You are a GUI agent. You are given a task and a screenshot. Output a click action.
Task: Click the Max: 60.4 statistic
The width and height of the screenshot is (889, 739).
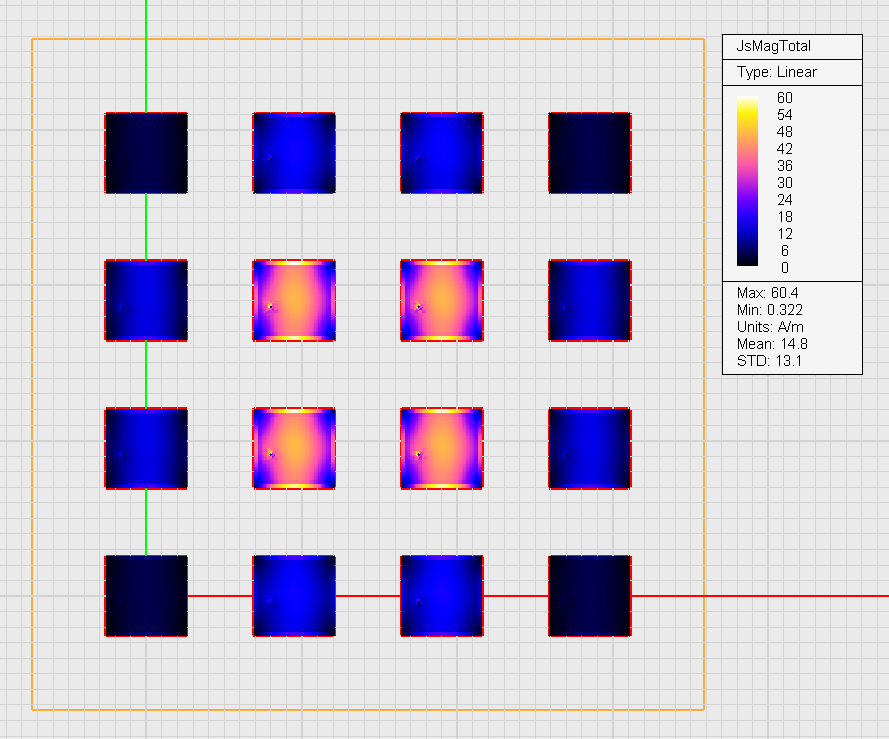[765, 292]
